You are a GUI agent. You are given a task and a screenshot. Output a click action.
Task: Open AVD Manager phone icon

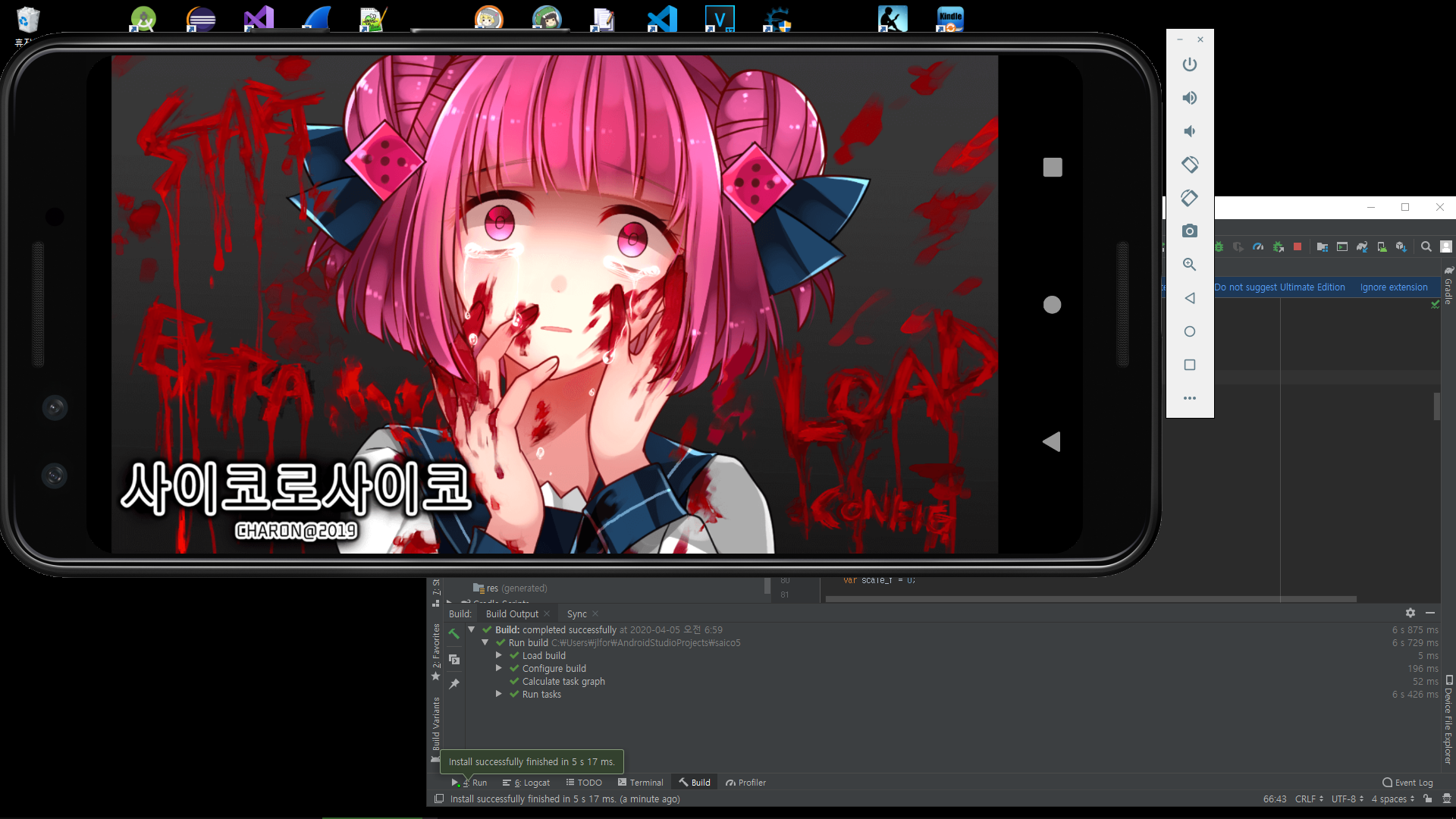click(x=1382, y=246)
